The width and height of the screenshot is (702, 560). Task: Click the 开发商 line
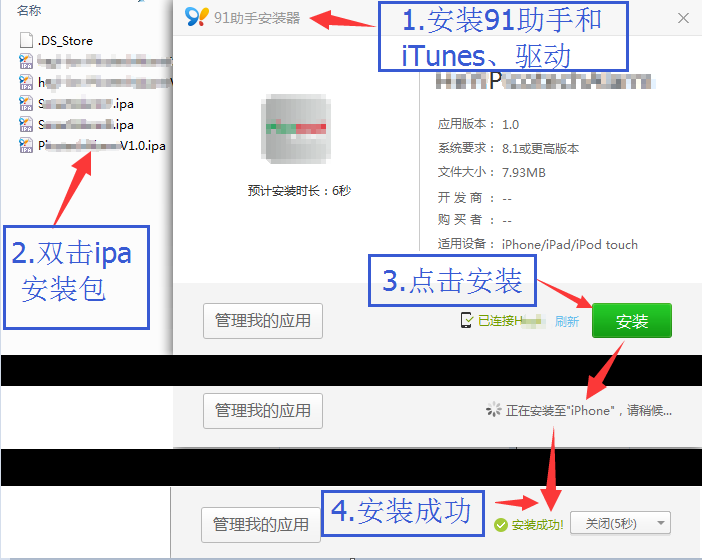pyautogui.click(x=475, y=197)
